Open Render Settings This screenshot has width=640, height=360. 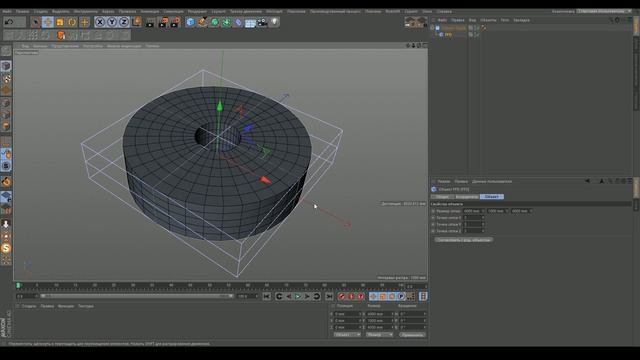[176, 22]
